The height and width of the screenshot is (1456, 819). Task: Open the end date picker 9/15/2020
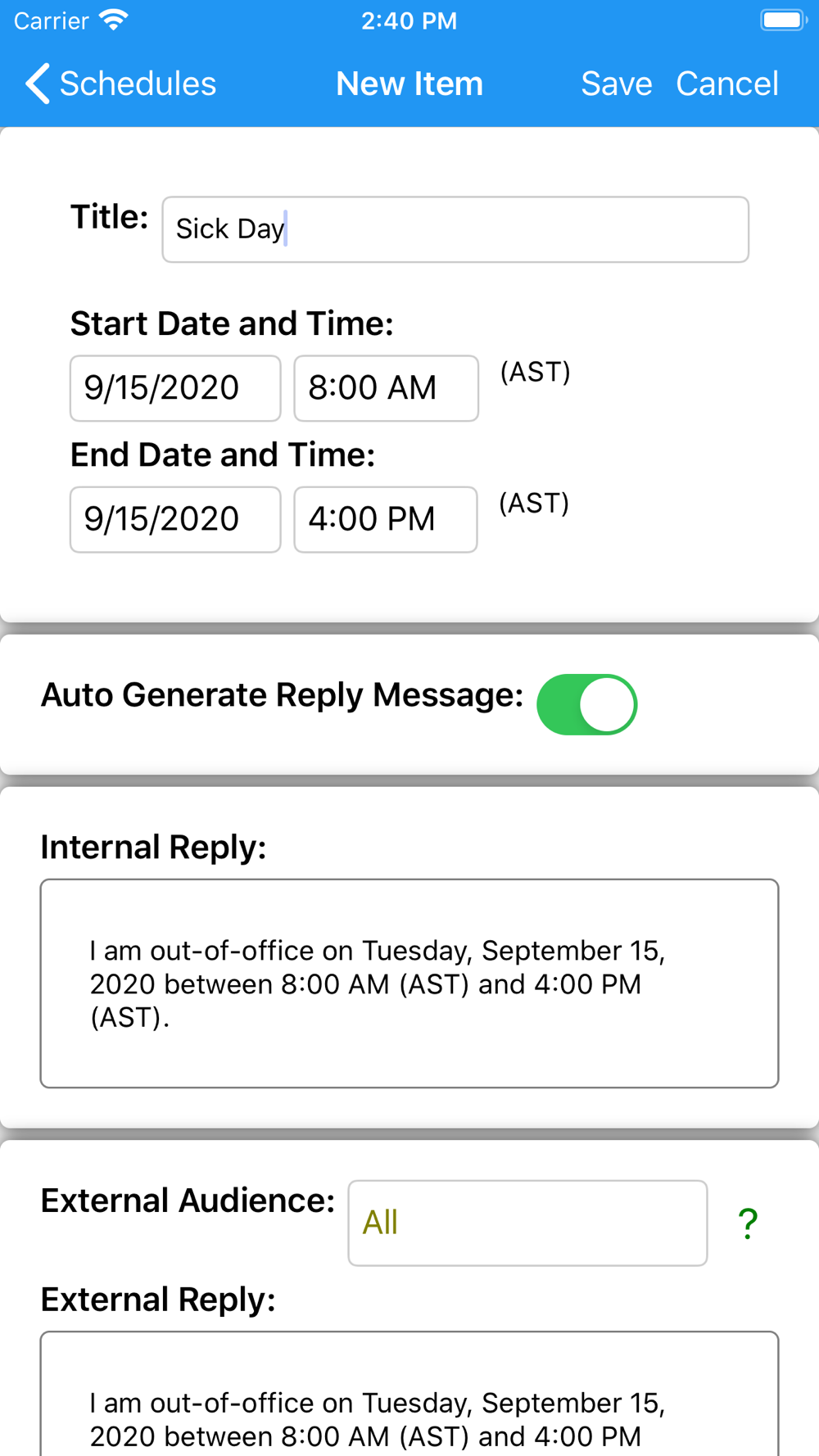click(x=175, y=519)
